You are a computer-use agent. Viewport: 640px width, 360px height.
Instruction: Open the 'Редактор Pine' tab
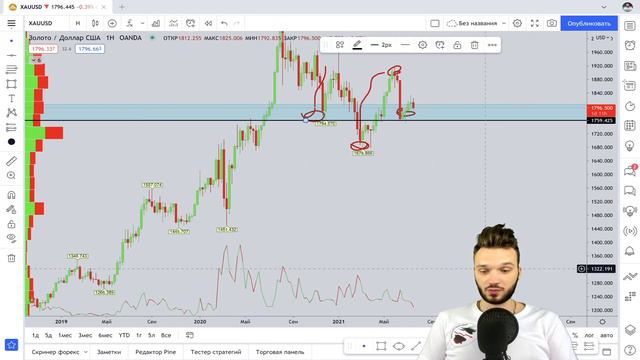pos(156,352)
